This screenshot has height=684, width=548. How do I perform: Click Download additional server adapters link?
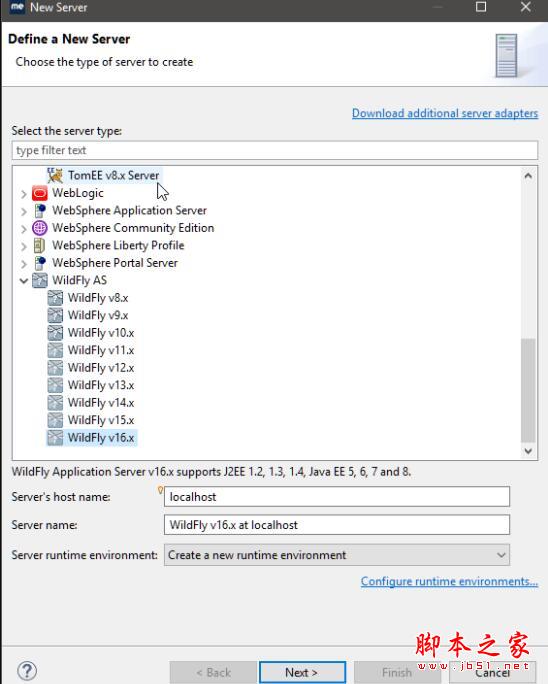coord(445,113)
